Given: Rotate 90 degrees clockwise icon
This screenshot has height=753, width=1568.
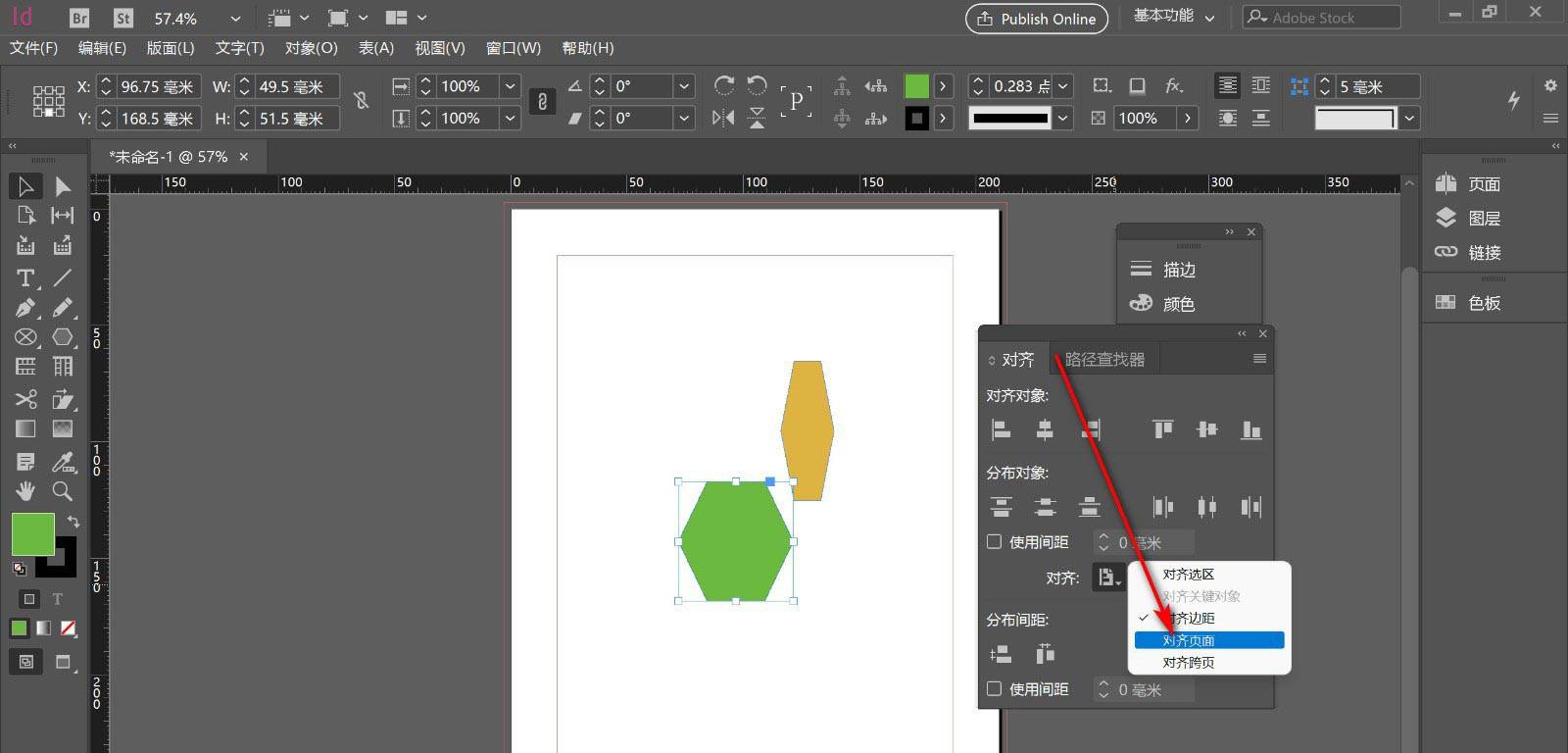Looking at the screenshot, I should [x=724, y=86].
